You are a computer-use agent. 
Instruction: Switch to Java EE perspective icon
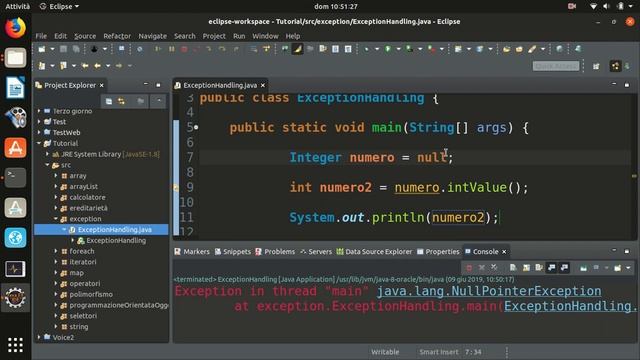[615, 66]
